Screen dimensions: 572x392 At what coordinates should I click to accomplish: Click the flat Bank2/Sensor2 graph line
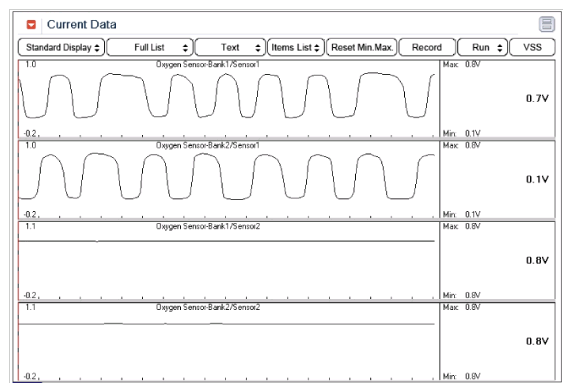tap(226, 324)
